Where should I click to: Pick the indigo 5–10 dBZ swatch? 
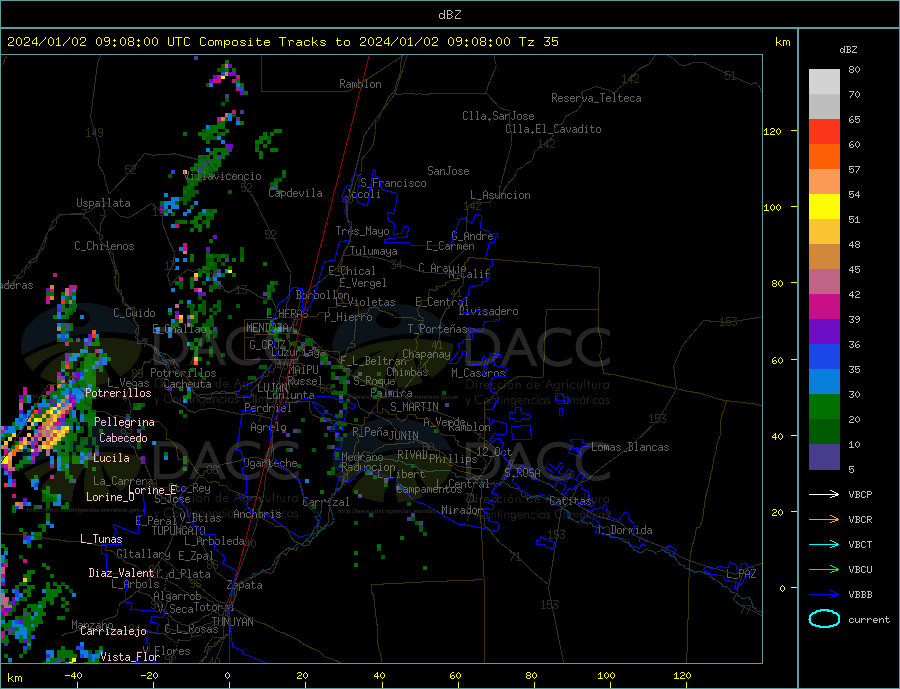point(824,457)
